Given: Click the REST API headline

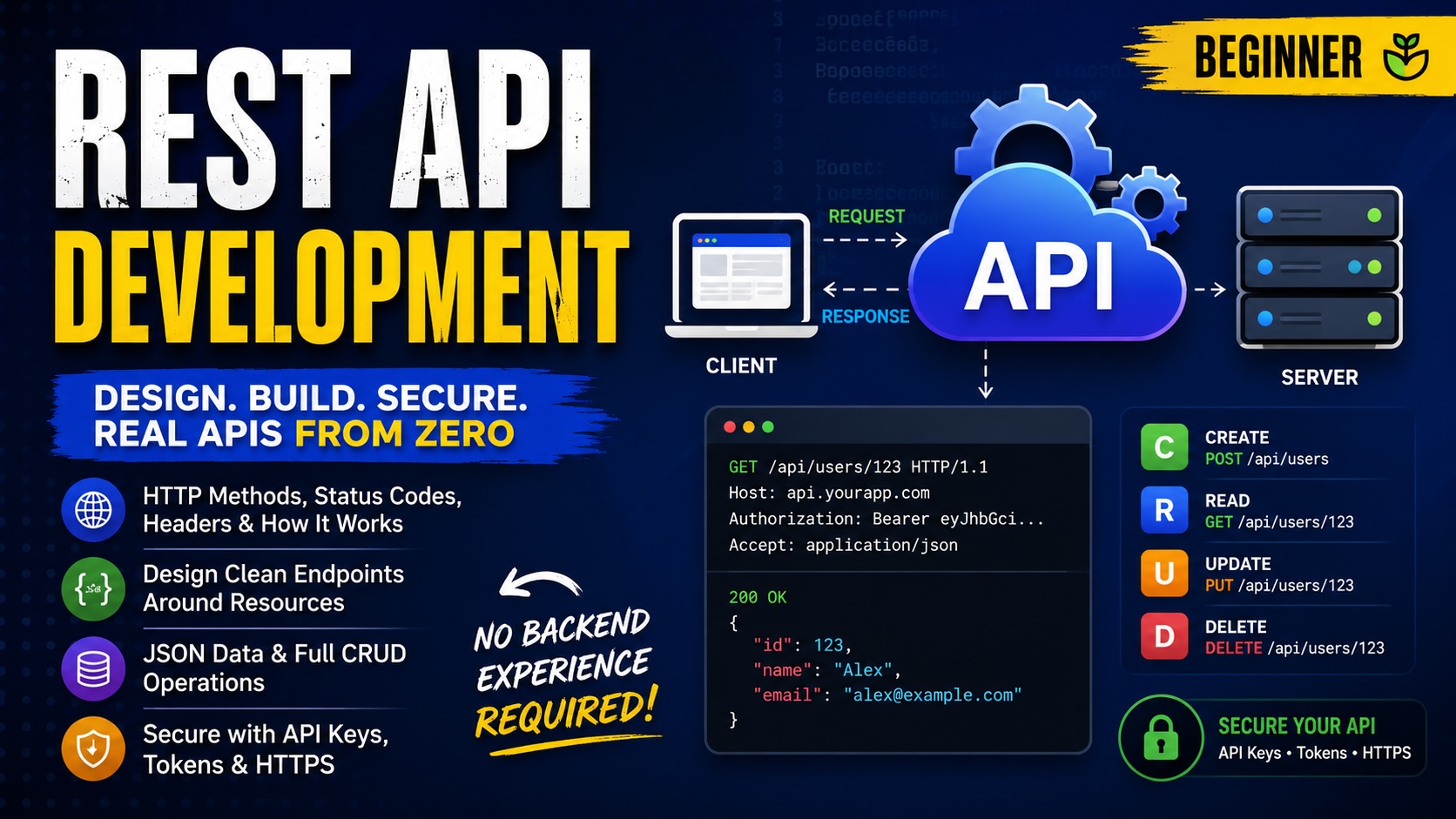Looking at the screenshot, I should 324,129.
